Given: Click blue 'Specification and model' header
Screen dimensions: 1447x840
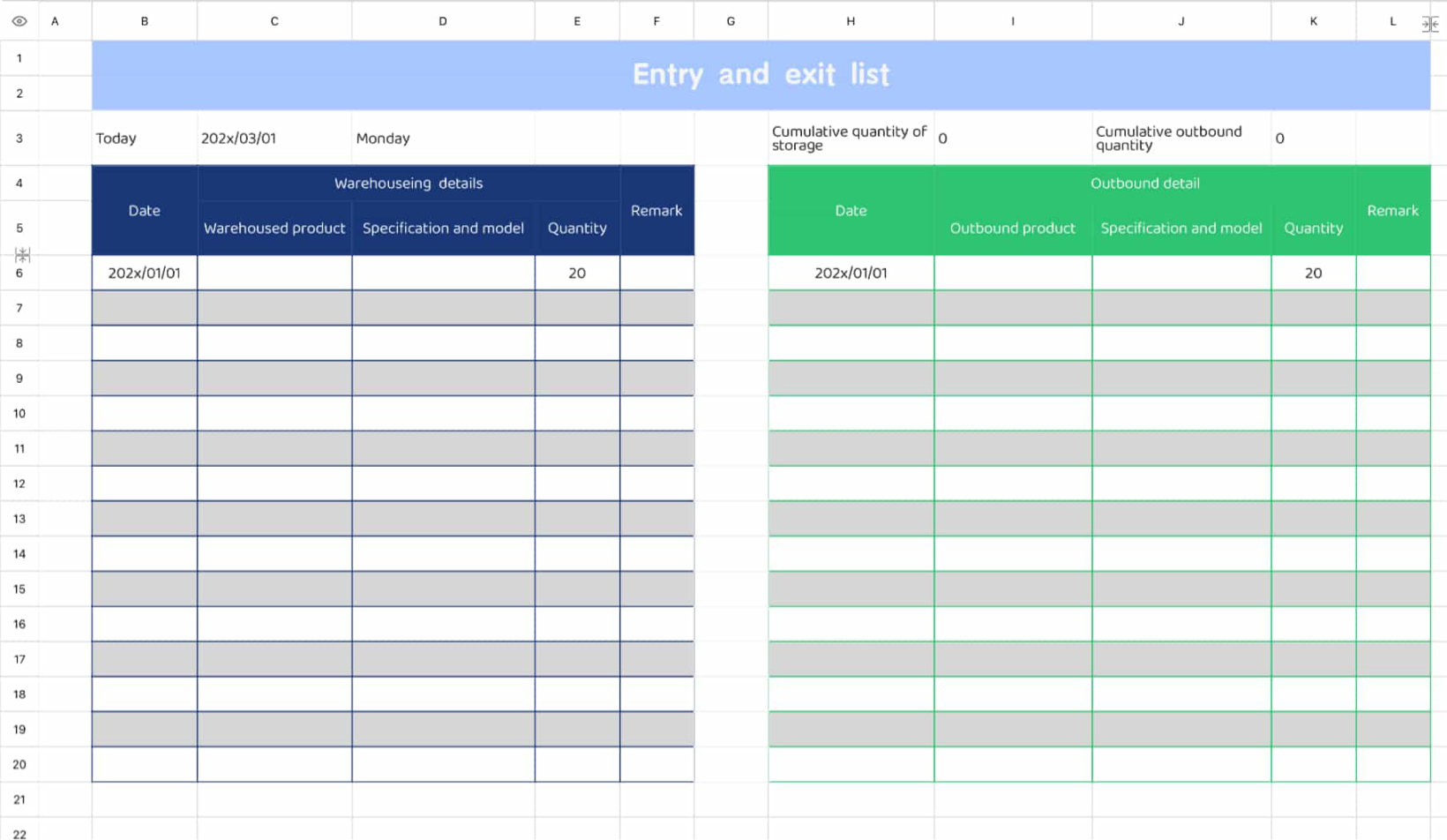Looking at the screenshot, I should 443,229.
